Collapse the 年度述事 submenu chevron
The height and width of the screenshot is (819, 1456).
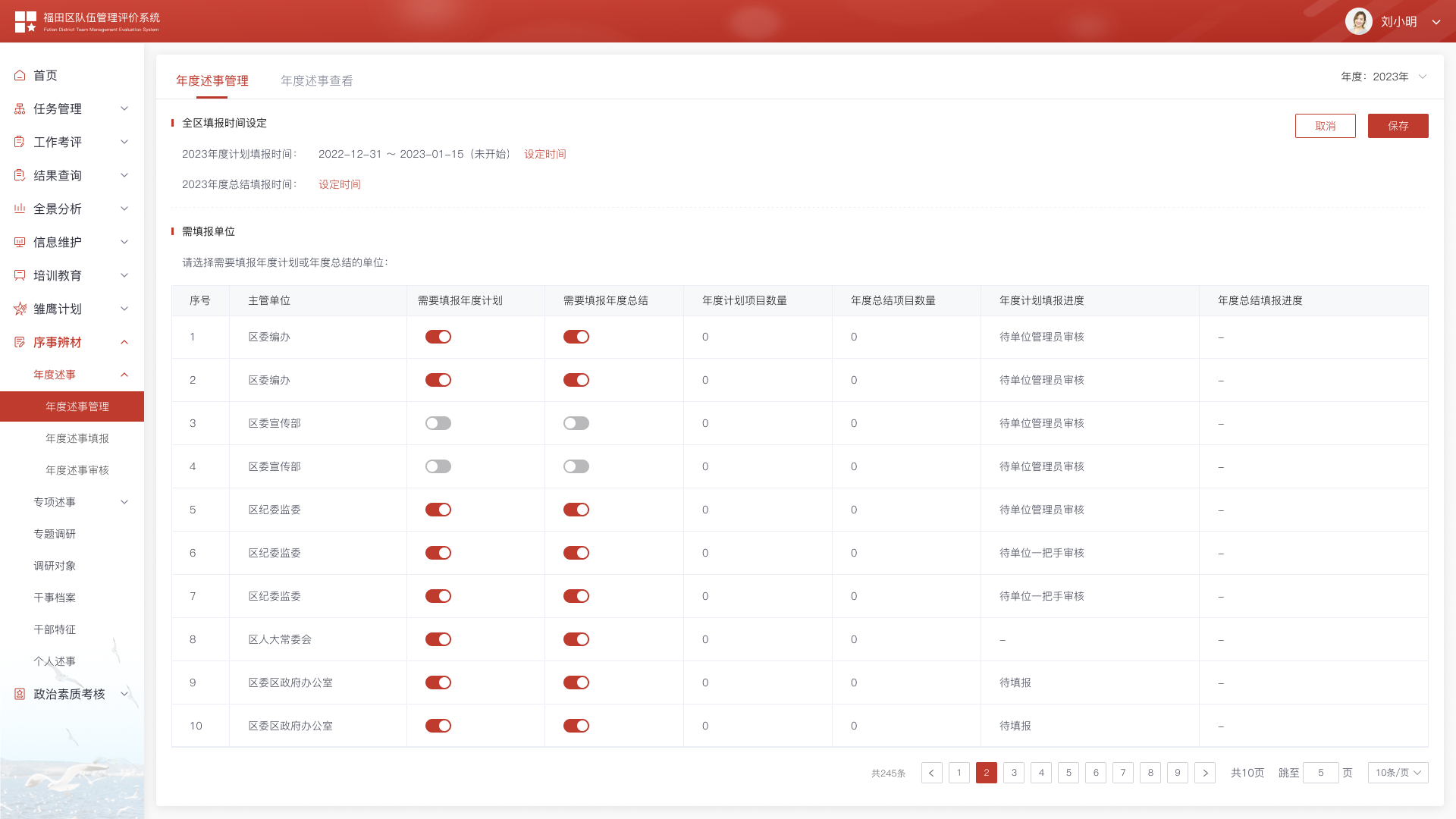pyautogui.click(x=124, y=375)
